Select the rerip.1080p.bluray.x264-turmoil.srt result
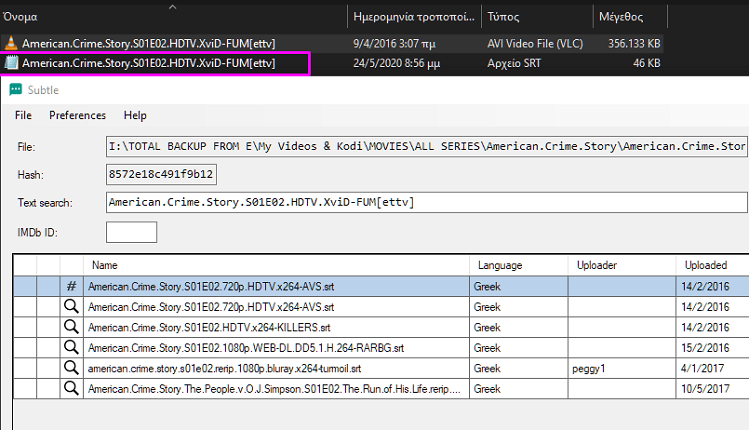 click(225, 368)
